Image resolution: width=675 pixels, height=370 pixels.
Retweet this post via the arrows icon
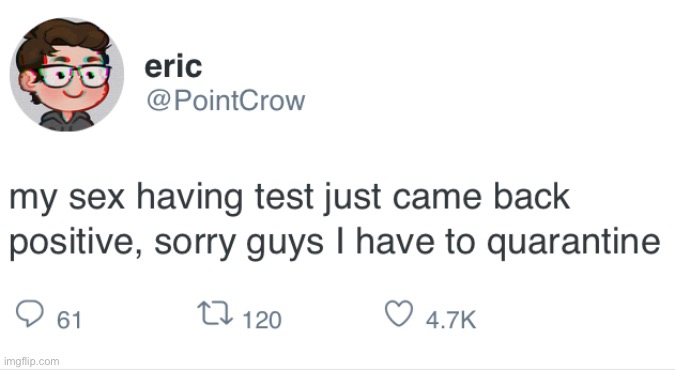(215, 313)
